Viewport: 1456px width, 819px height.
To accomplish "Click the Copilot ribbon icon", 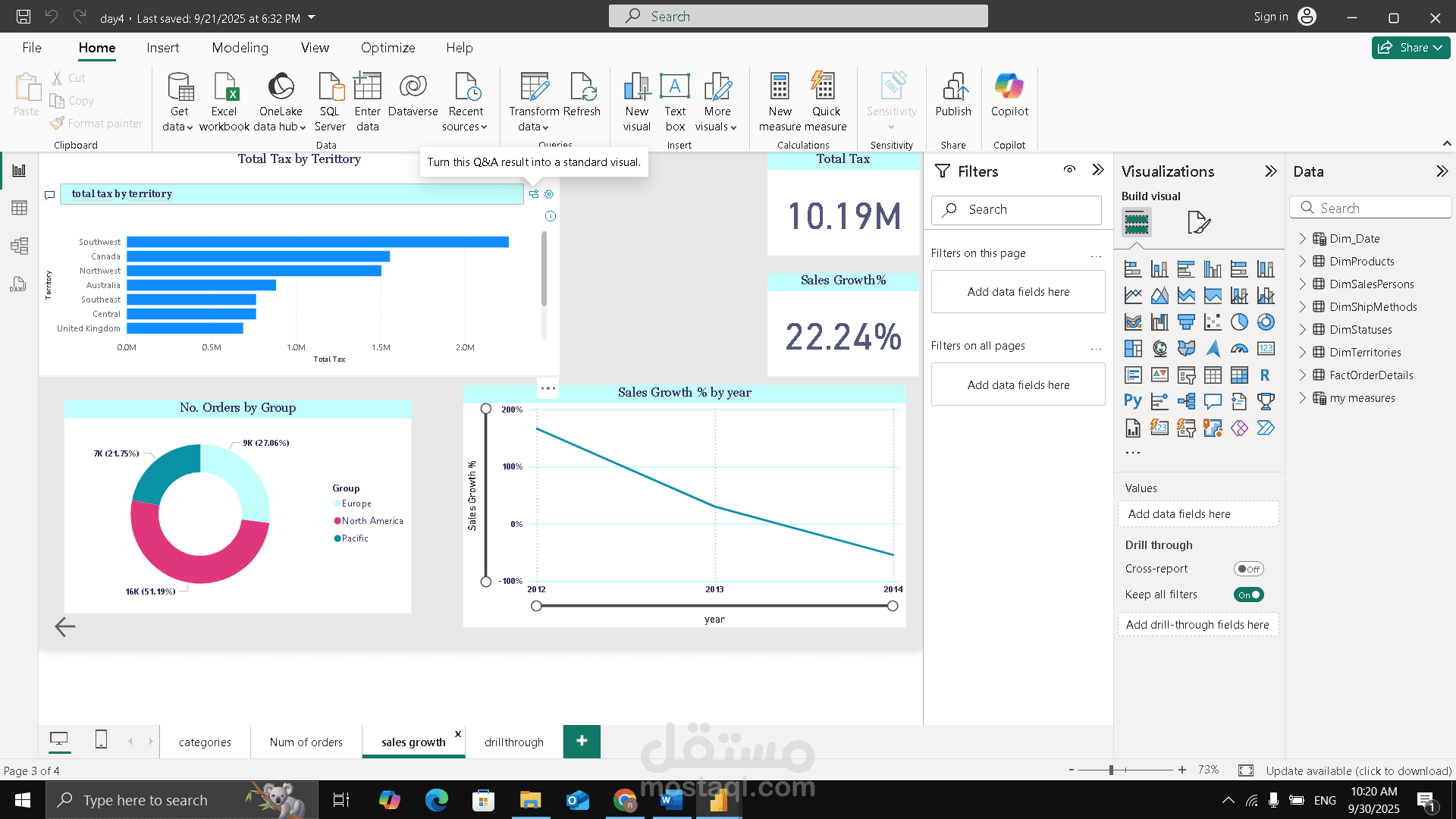I will pyautogui.click(x=1009, y=87).
